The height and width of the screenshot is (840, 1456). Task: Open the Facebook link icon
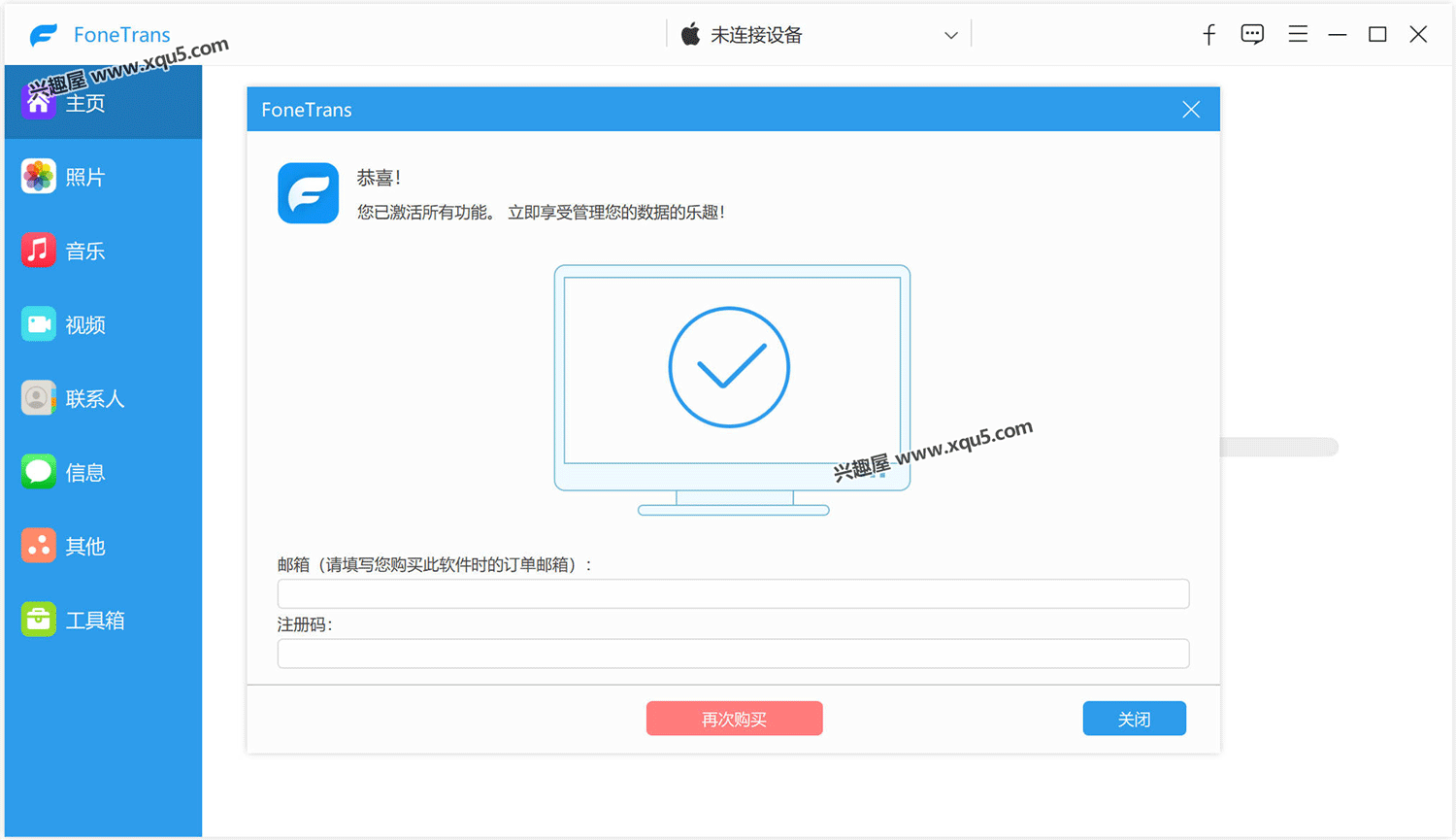pos(1208,35)
